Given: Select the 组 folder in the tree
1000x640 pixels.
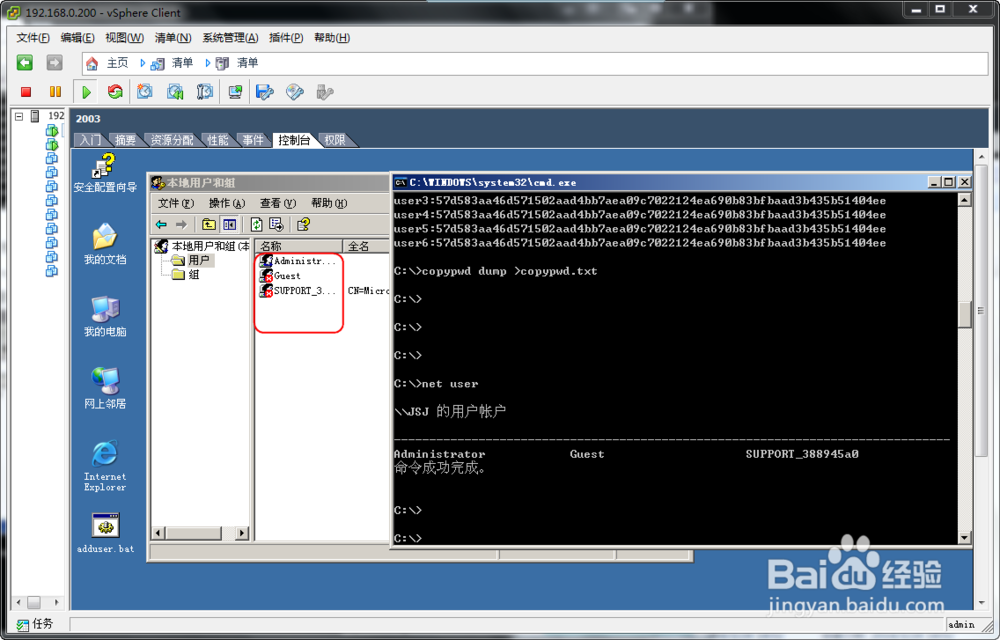Looking at the screenshot, I should coord(186,275).
